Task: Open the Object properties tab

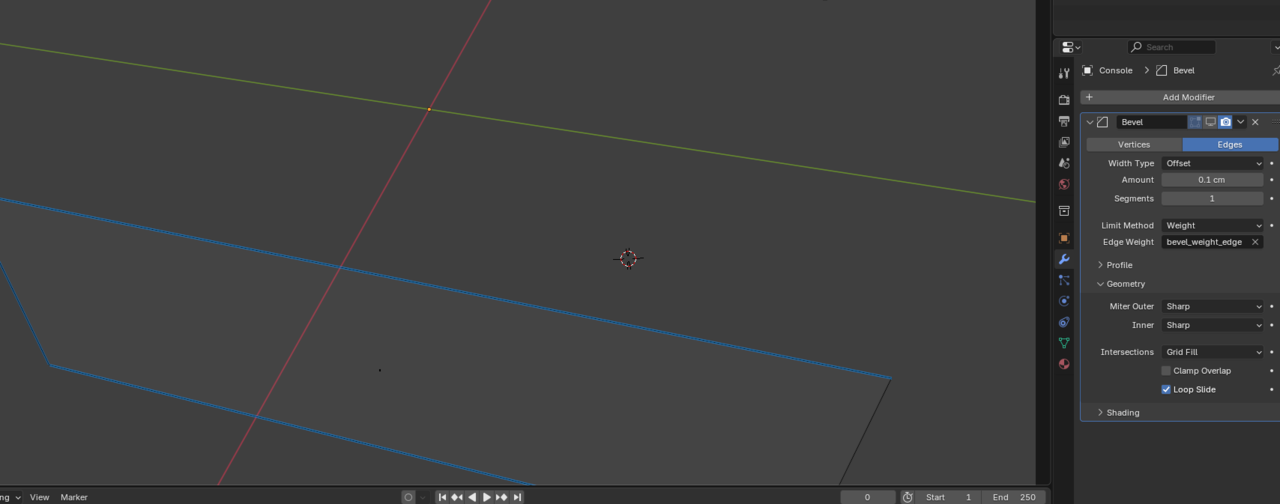Action: click(1064, 238)
